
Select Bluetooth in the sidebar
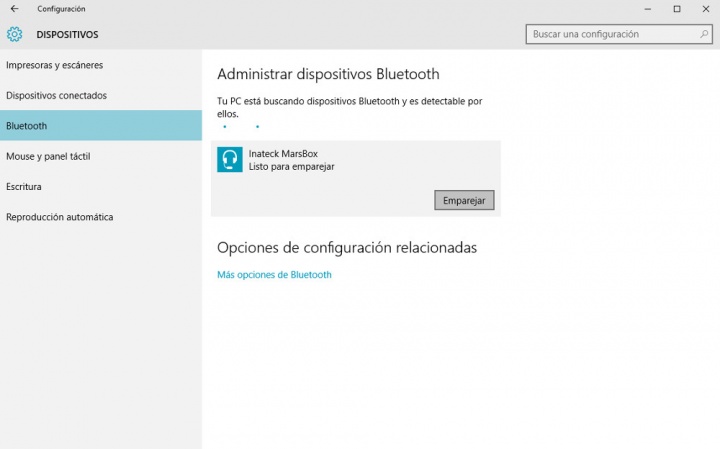coord(27,126)
